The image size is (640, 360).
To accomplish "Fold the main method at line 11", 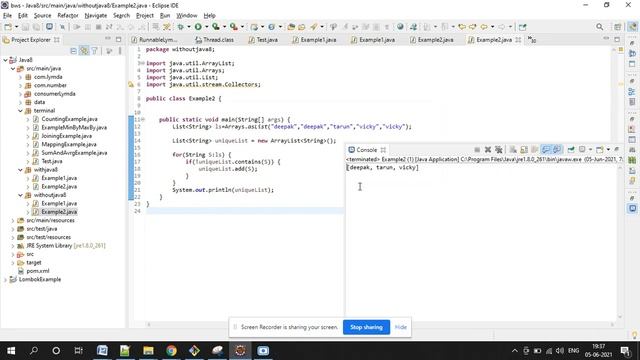I will click(x=143, y=120).
